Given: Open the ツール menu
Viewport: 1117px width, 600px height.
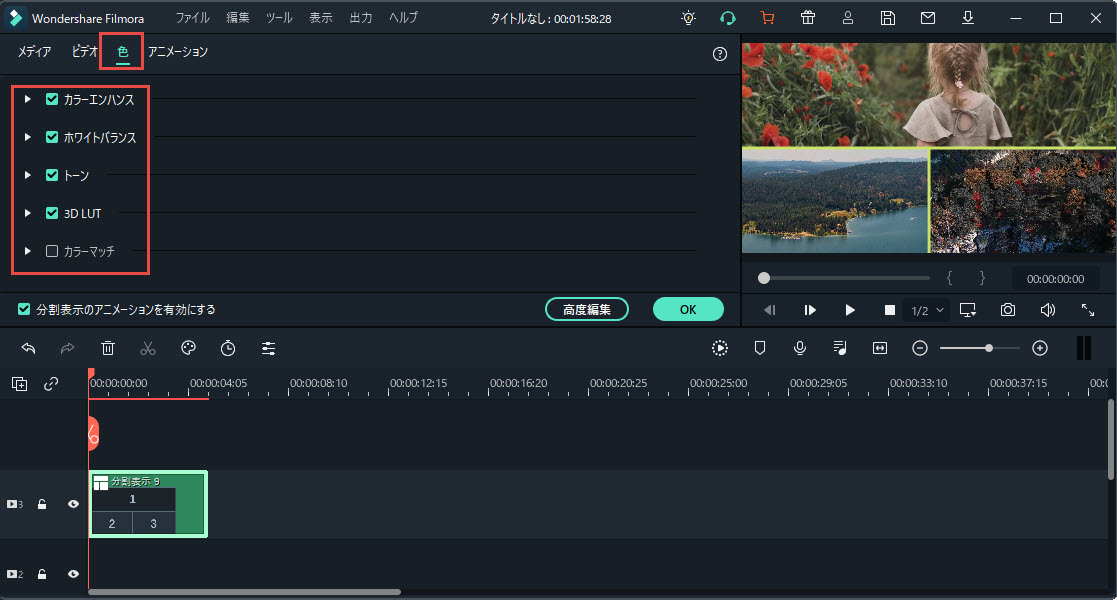Looking at the screenshot, I should (x=279, y=18).
